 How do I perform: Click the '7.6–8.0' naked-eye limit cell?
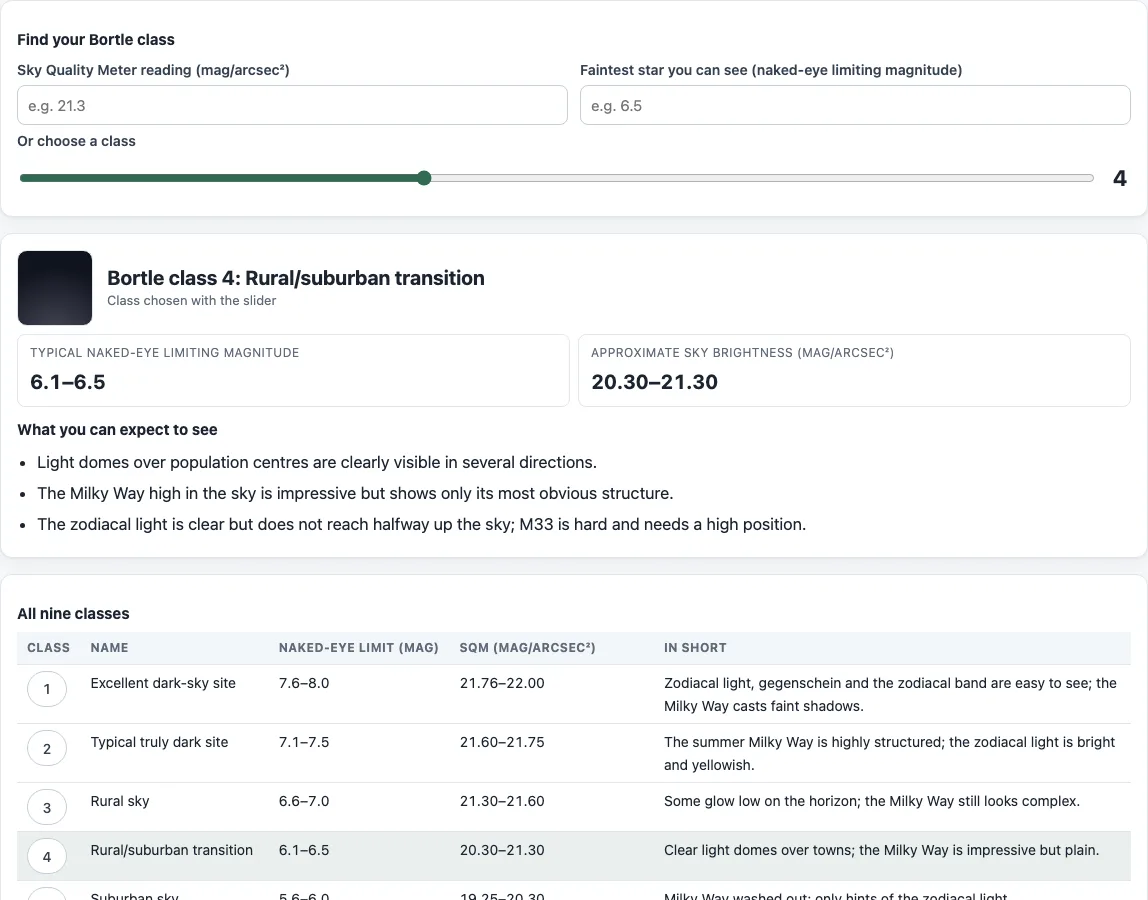pos(304,683)
